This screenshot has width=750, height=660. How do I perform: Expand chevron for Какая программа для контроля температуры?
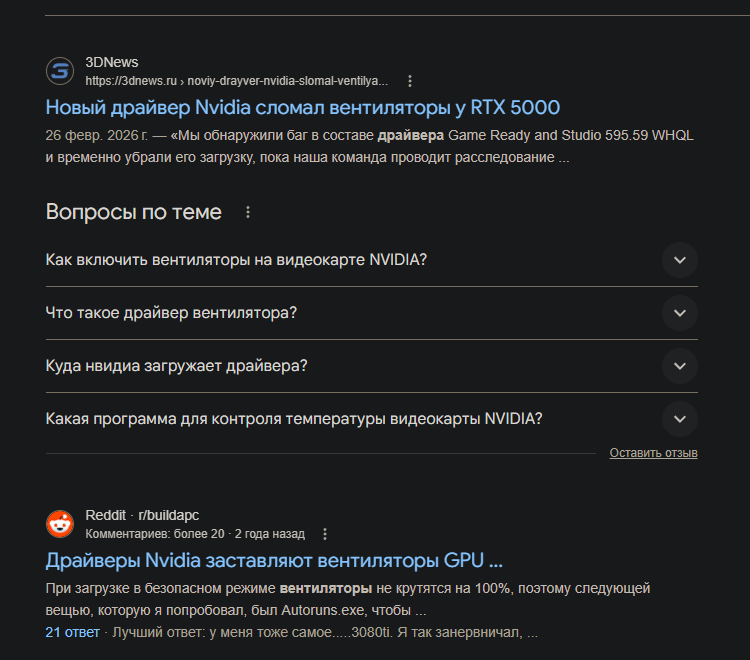coord(680,419)
